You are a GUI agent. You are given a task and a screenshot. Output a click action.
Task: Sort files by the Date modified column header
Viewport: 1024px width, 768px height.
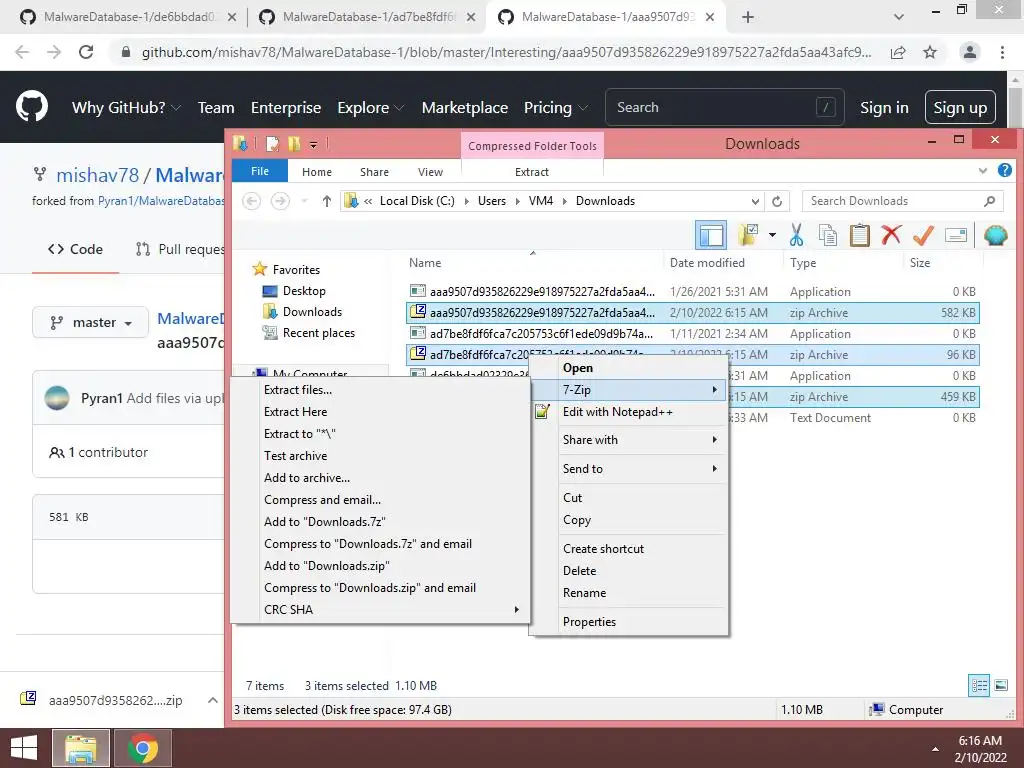[x=707, y=263]
